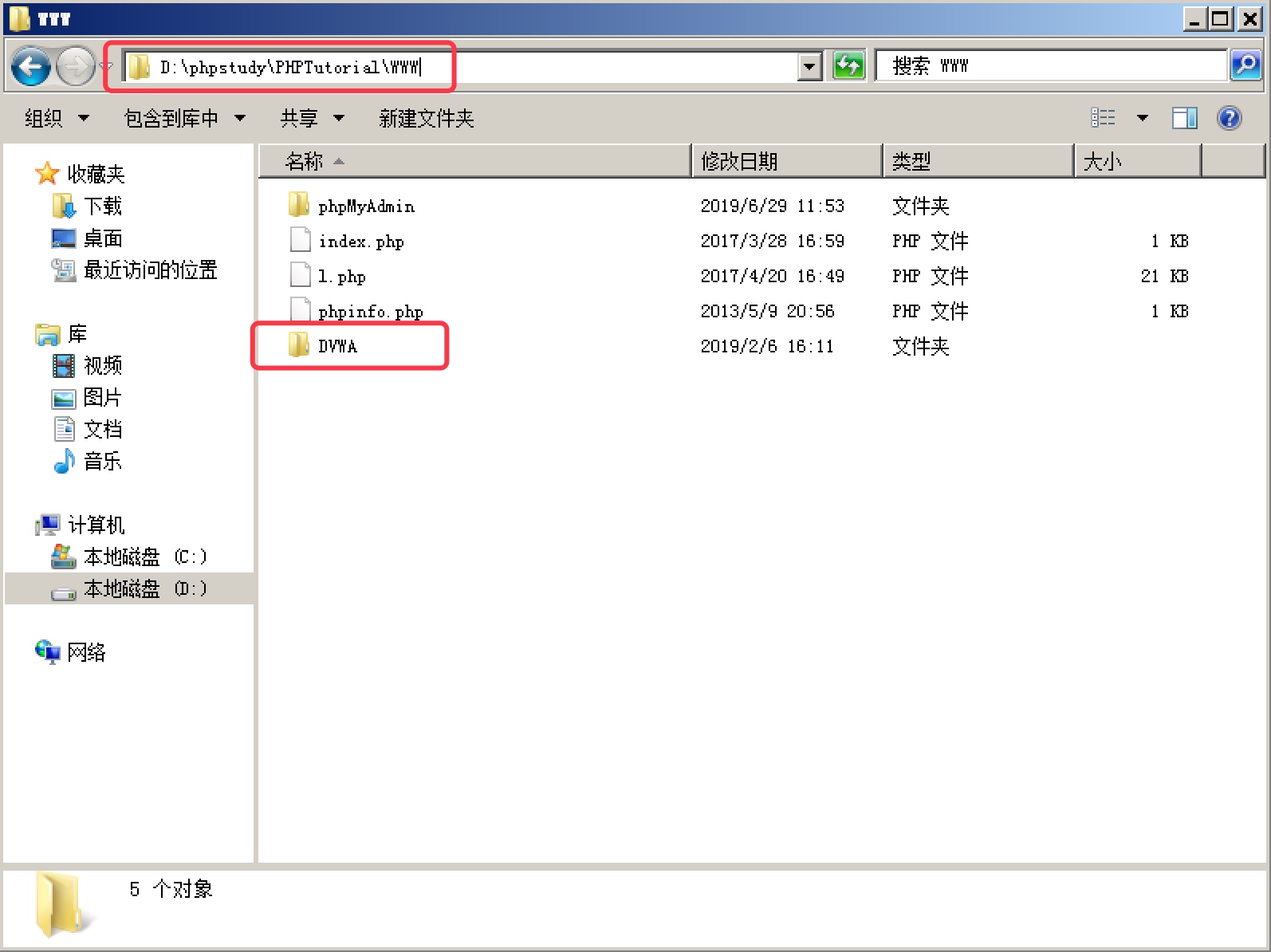Click the 计算机 computer icon
This screenshot has height=952, width=1271.
(48, 525)
